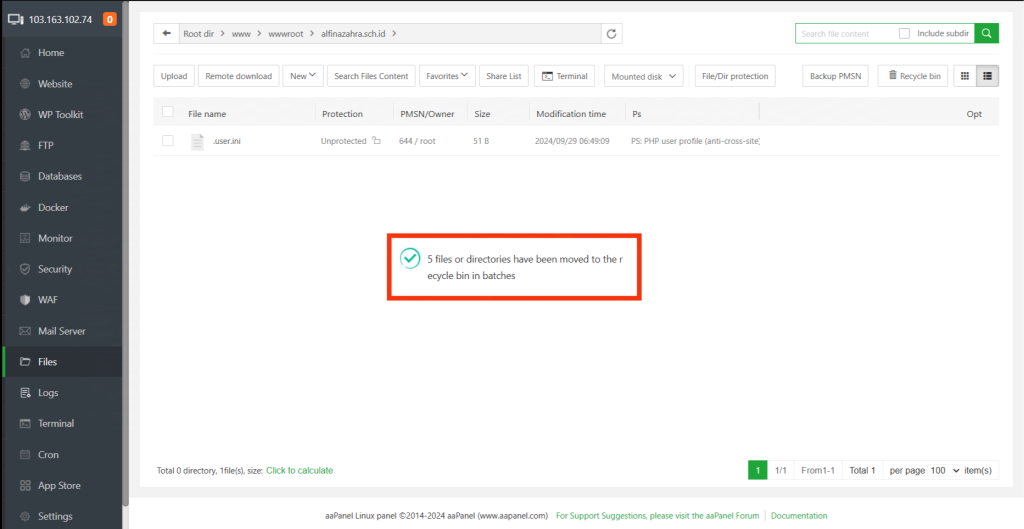Open the Recycle bin
Image resolution: width=1024 pixels, height=529 pixels.
tap(913, 76)
